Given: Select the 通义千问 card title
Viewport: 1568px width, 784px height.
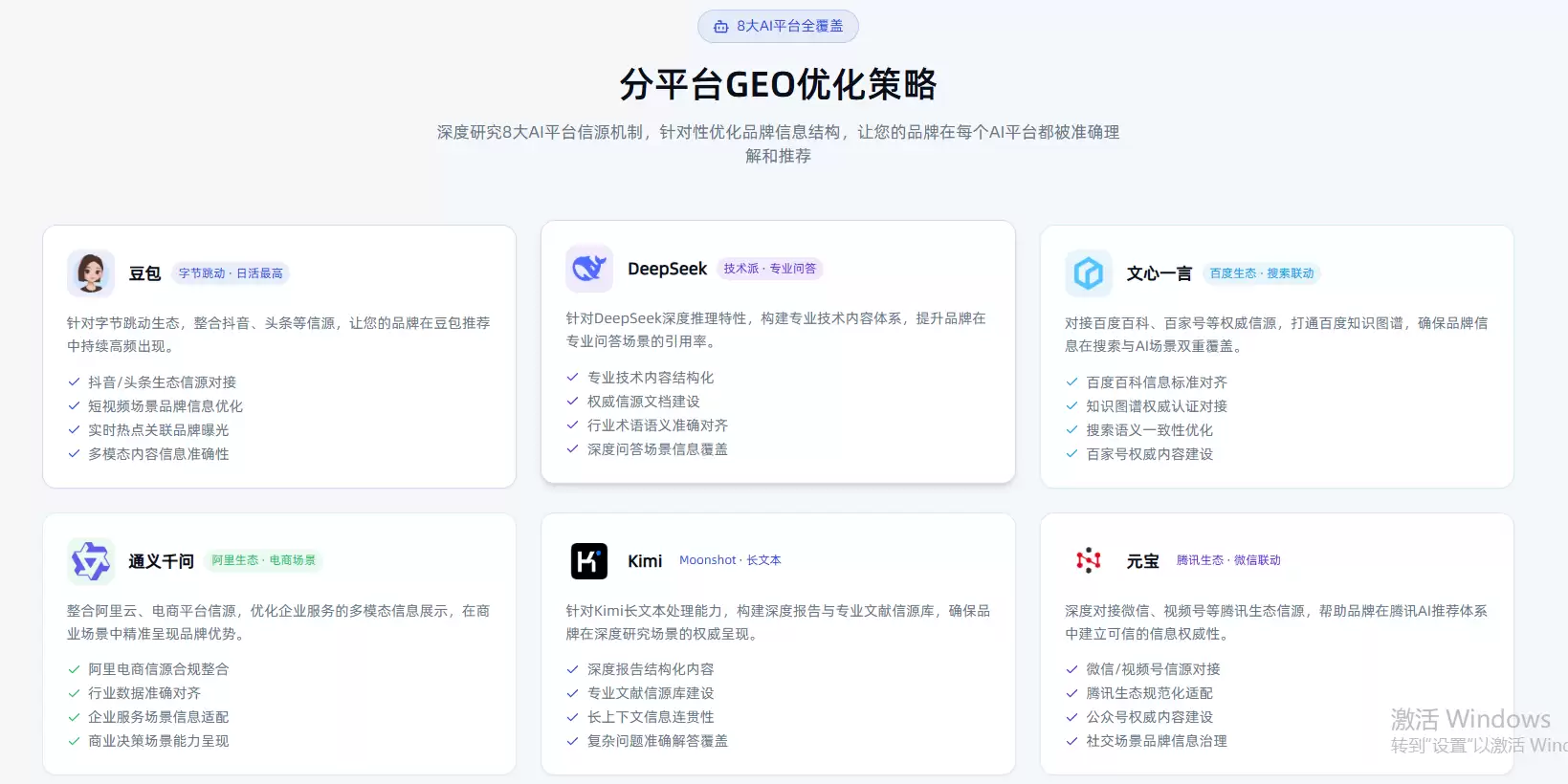Looking at the screenshot, I should tap(162, 561).
